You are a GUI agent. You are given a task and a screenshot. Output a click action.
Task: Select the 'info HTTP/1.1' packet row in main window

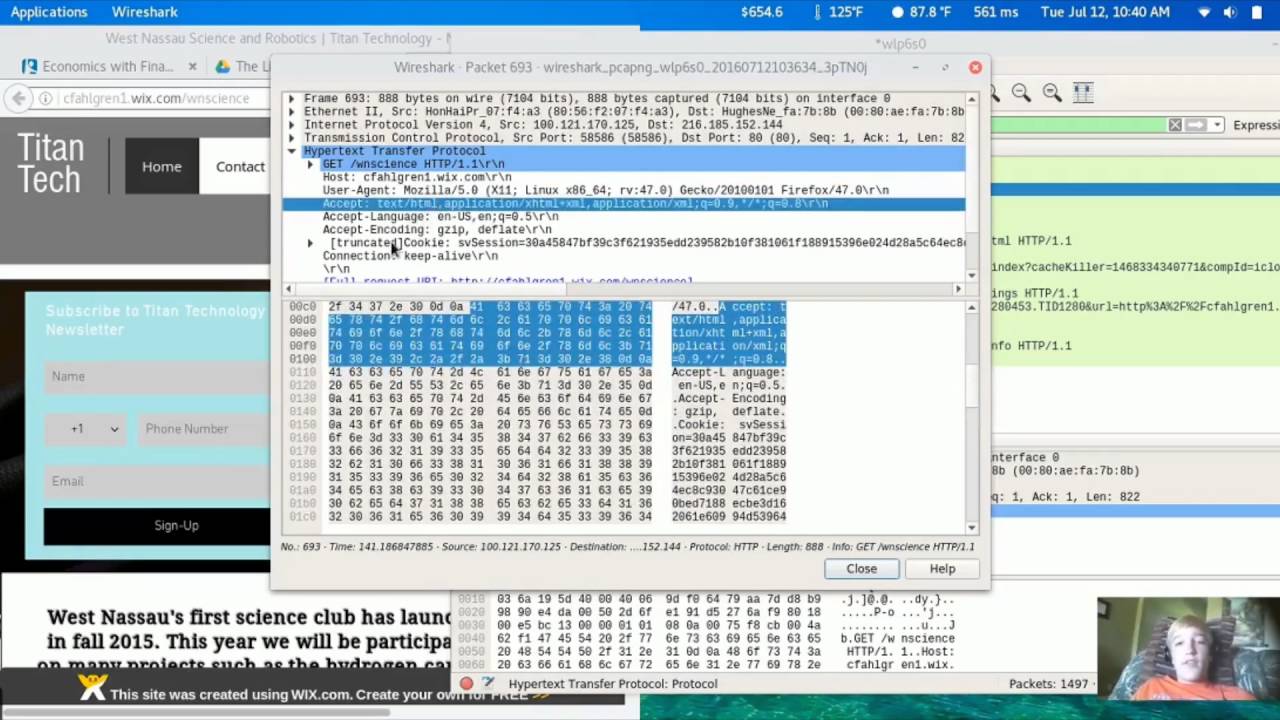[1135, 346]
